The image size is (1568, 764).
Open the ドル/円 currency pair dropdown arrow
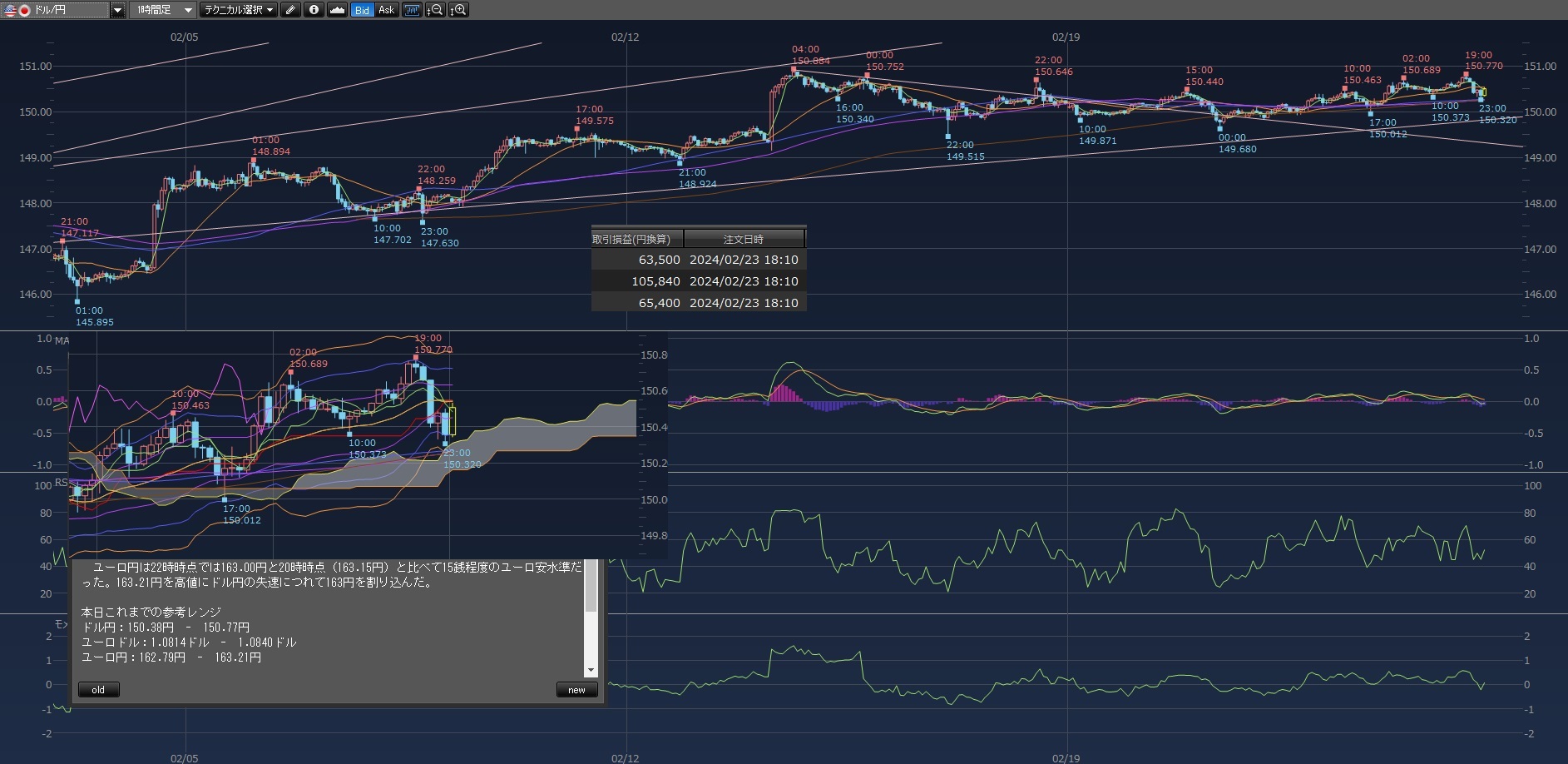(x=117, y=10)
